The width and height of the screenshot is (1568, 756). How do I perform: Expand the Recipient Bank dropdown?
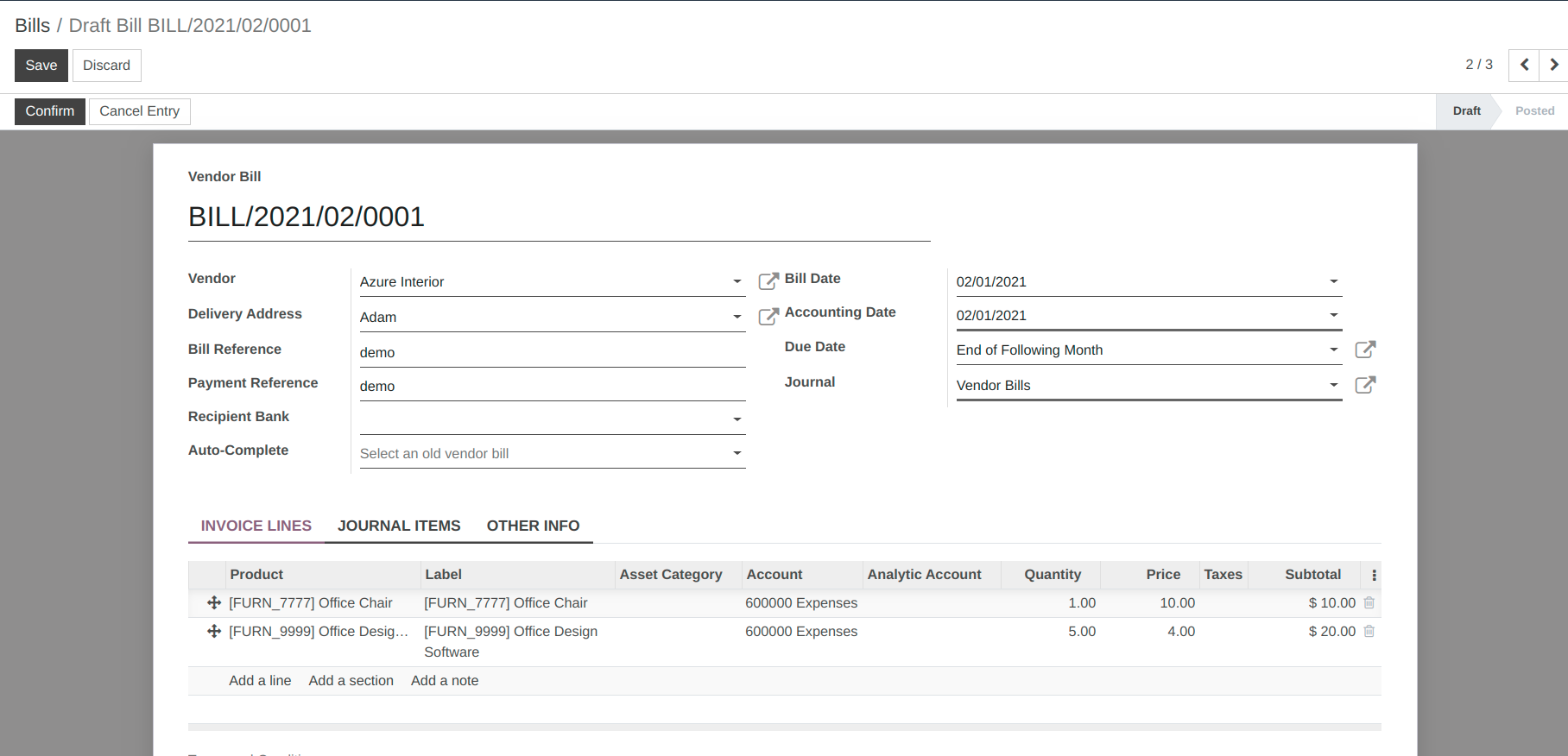click(x=737, y=419)
